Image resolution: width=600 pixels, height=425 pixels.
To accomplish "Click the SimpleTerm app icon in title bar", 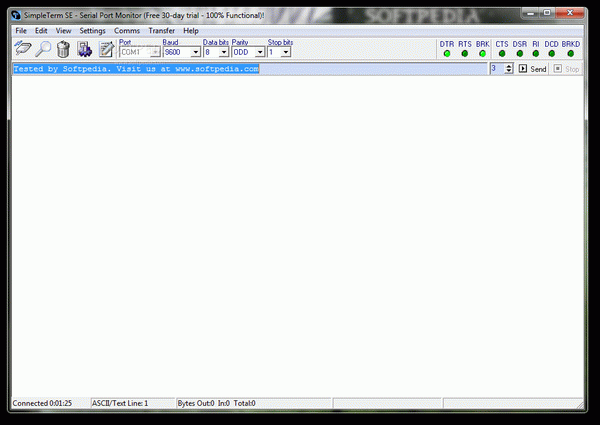I will 16,15.
